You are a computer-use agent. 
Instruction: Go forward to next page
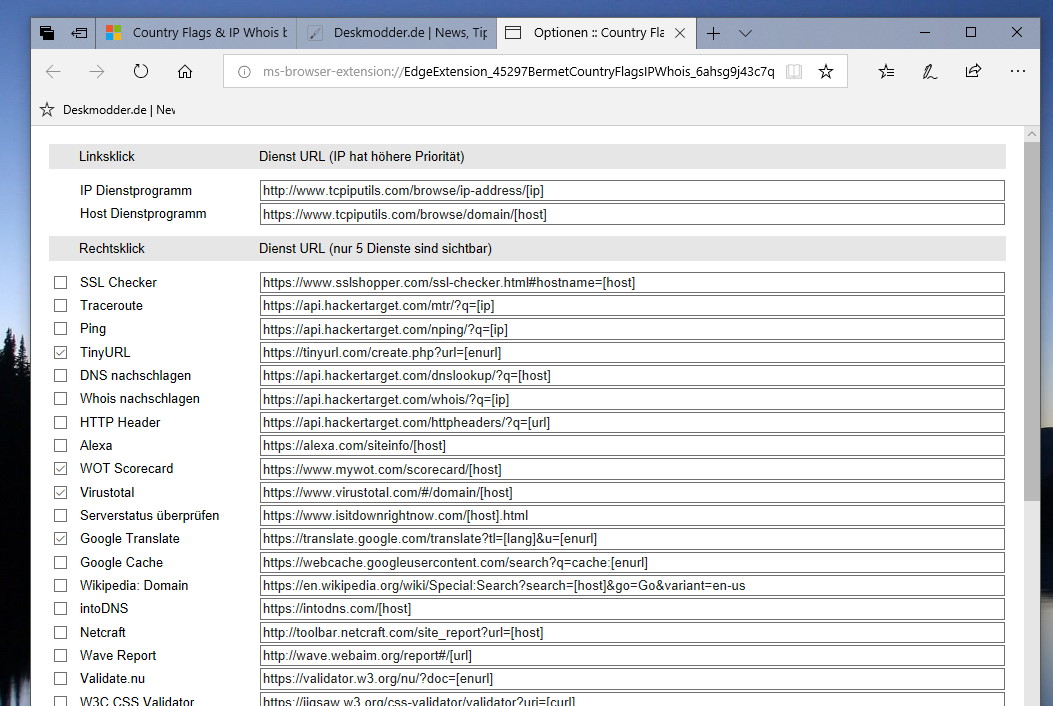[x=97, y=71]
